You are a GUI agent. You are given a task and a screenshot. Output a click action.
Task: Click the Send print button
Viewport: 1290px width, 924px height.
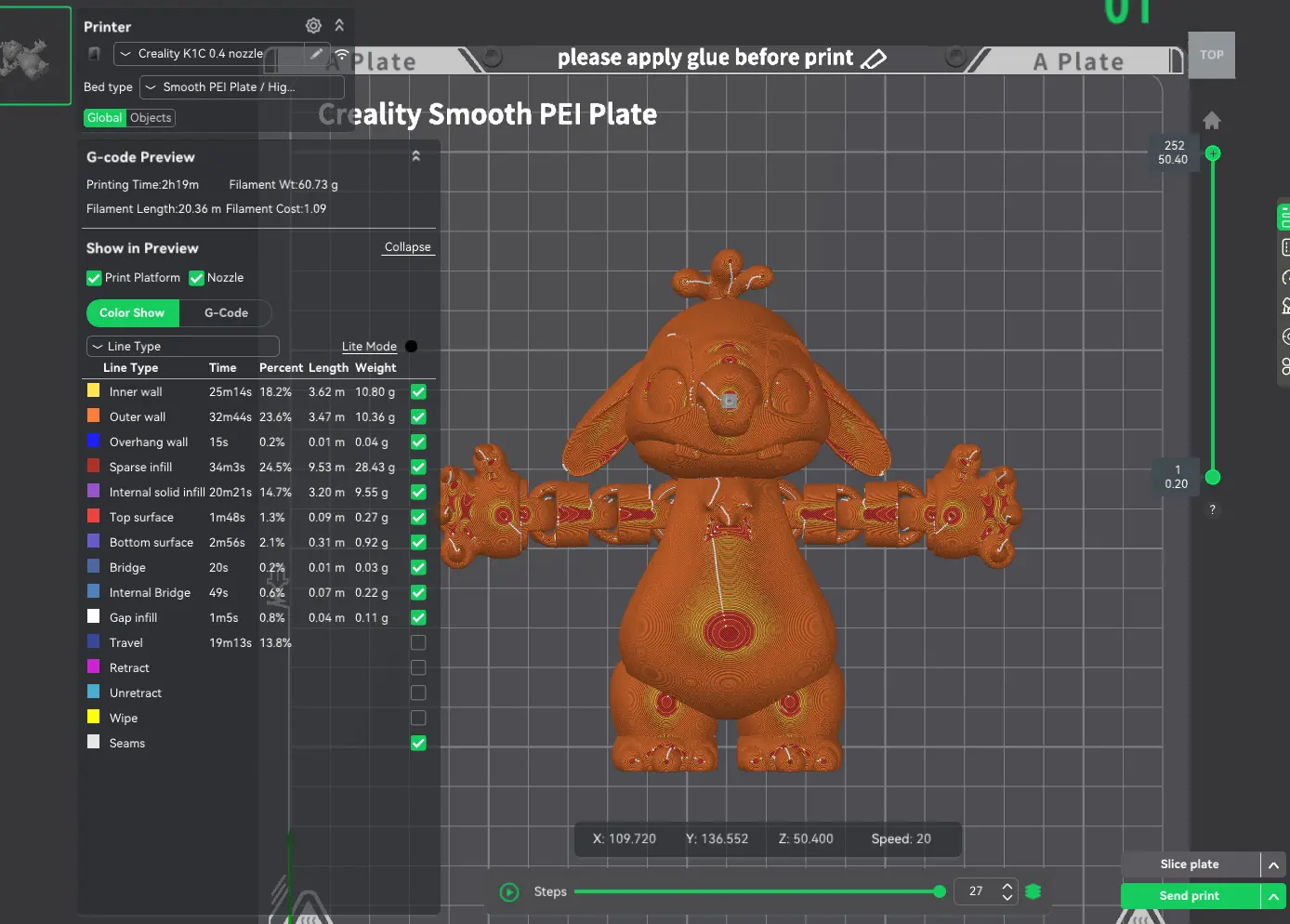(x=1190, y=896)
